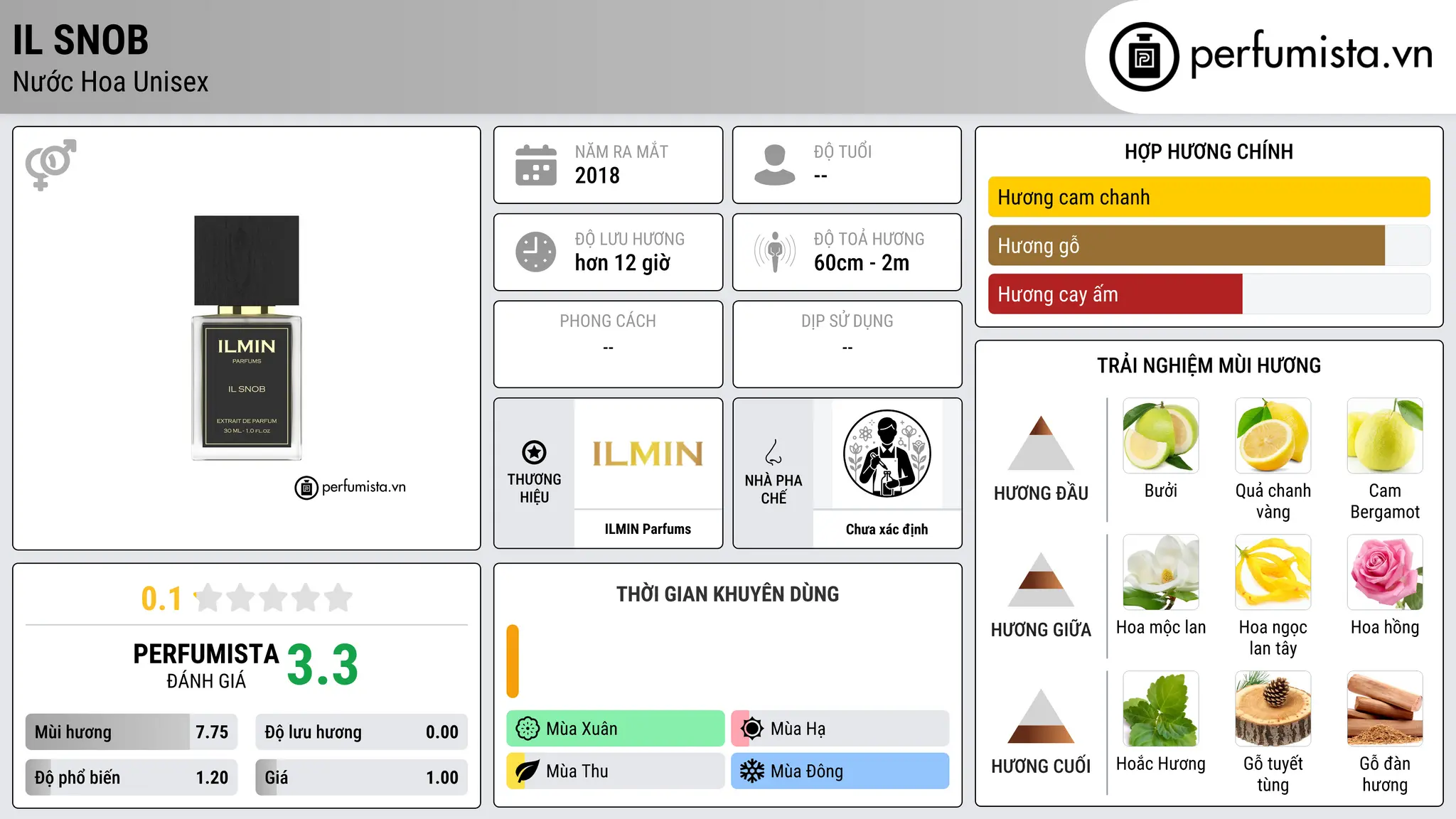The image size is (1456, 819).
Task: Click the TRẢI NGHIỆM MÙI HƯƠNG heading
Action: 1209,366
